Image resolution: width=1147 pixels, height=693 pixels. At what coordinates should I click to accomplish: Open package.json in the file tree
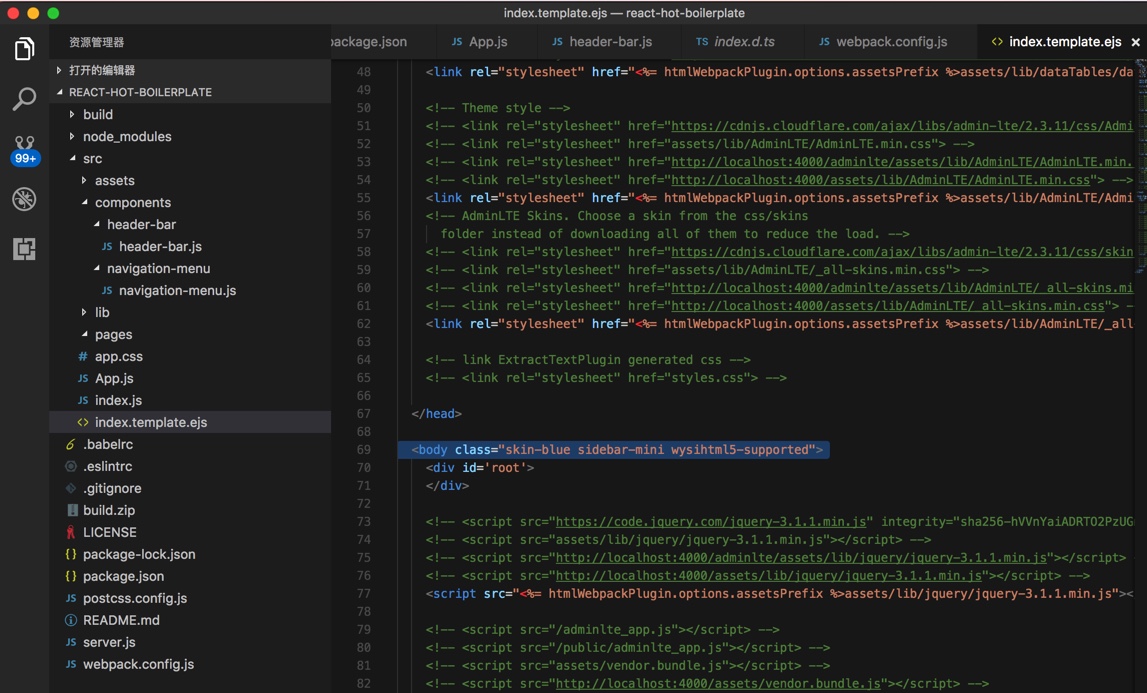(x=123, y=576)
